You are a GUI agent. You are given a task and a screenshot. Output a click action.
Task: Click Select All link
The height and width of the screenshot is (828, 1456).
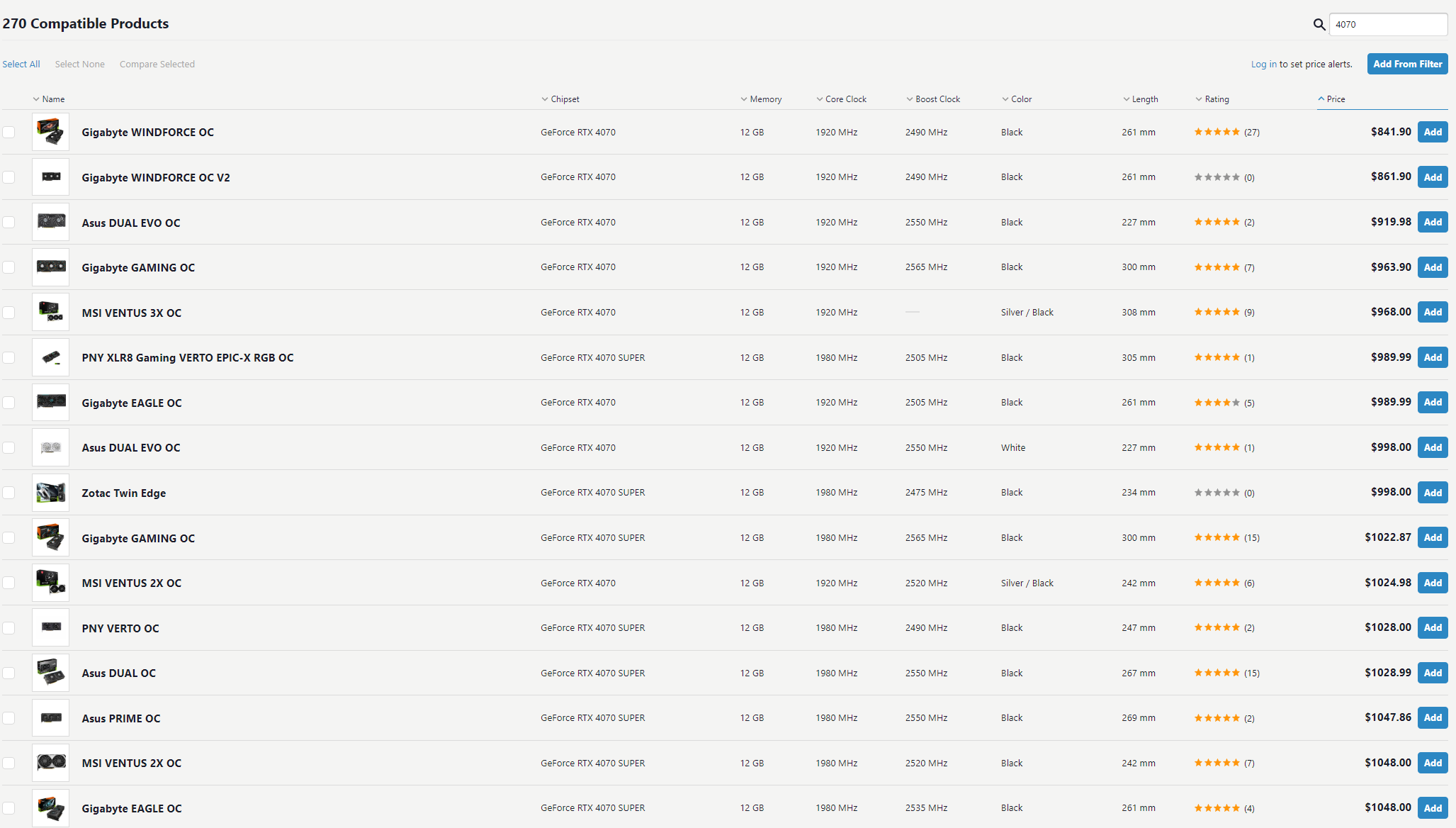click(x=21, y=65)
